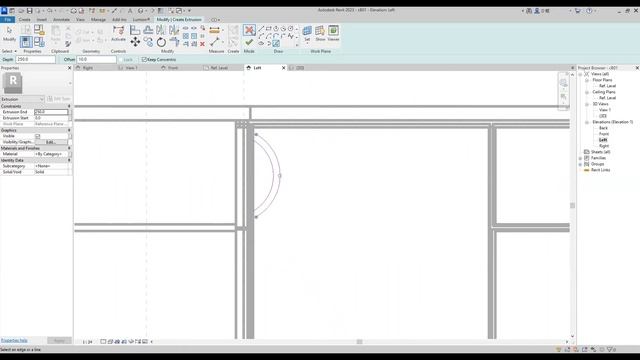Image resolution: width=640 pixels, height=360 pixels.
Task: Click the Offset input field
Action: click(96, 60)
